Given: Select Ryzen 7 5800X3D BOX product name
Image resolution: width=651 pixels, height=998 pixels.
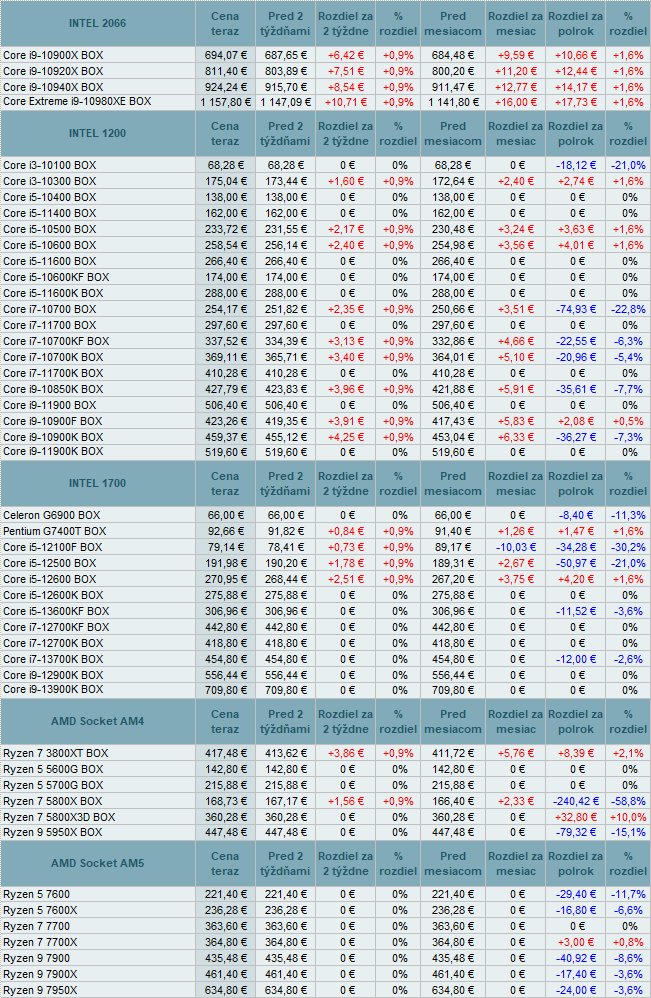Looking at the screenshot, I should pos(59,817).
